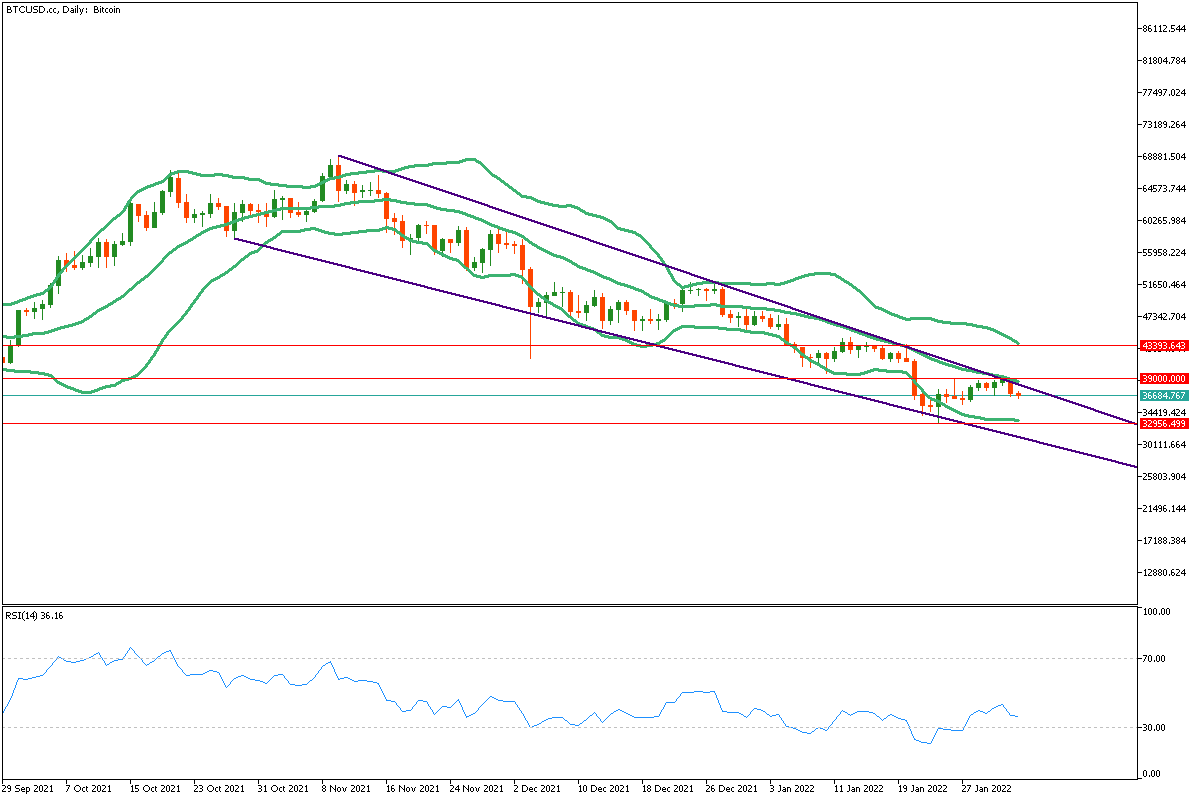
Task: Select the 32956.499 support price tag
Action: click(x=1163, y=423)
